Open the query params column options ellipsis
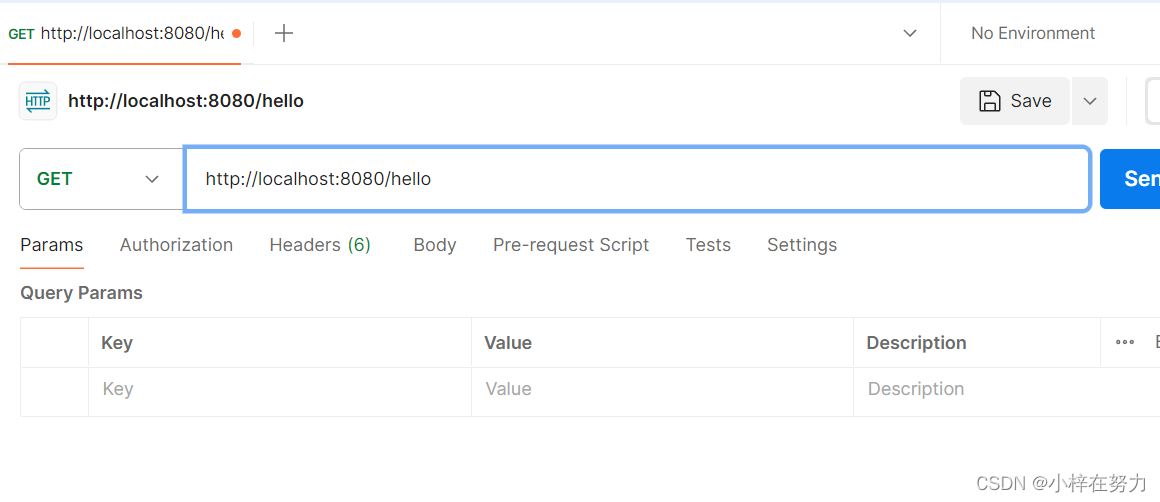Viewport: 1160px width, 502px height. [x=1125, y=342]
